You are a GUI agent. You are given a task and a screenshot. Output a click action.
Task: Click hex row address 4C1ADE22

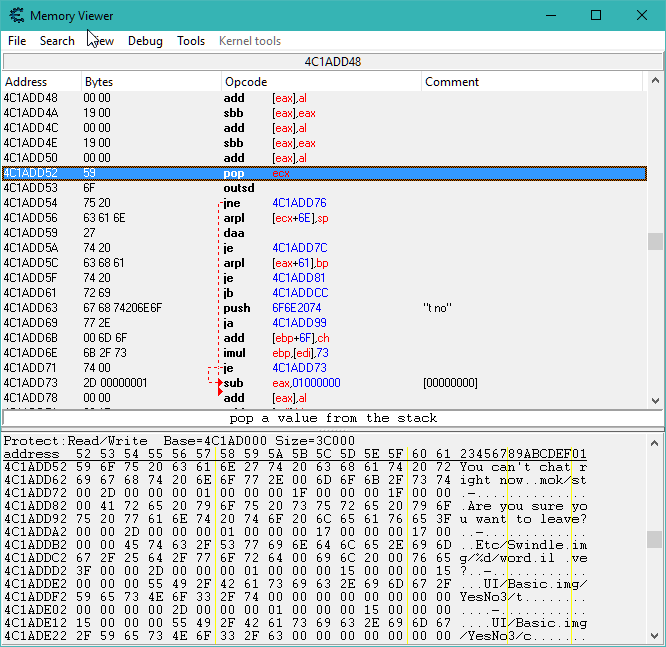point(35,636)
